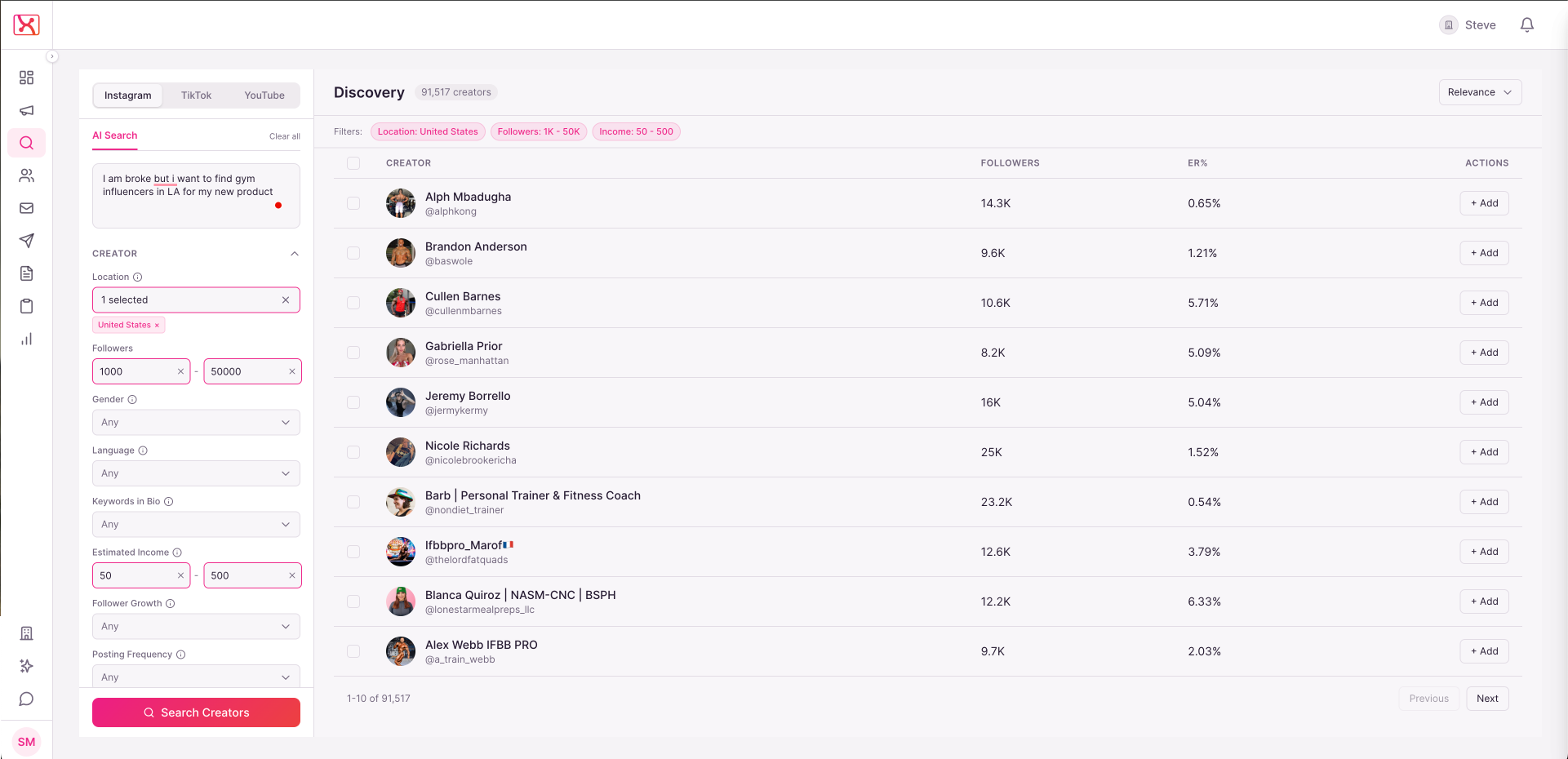1568x759 pixels.
Task: Open Cullen Barnes profile photo
Action: click(401, 303)
